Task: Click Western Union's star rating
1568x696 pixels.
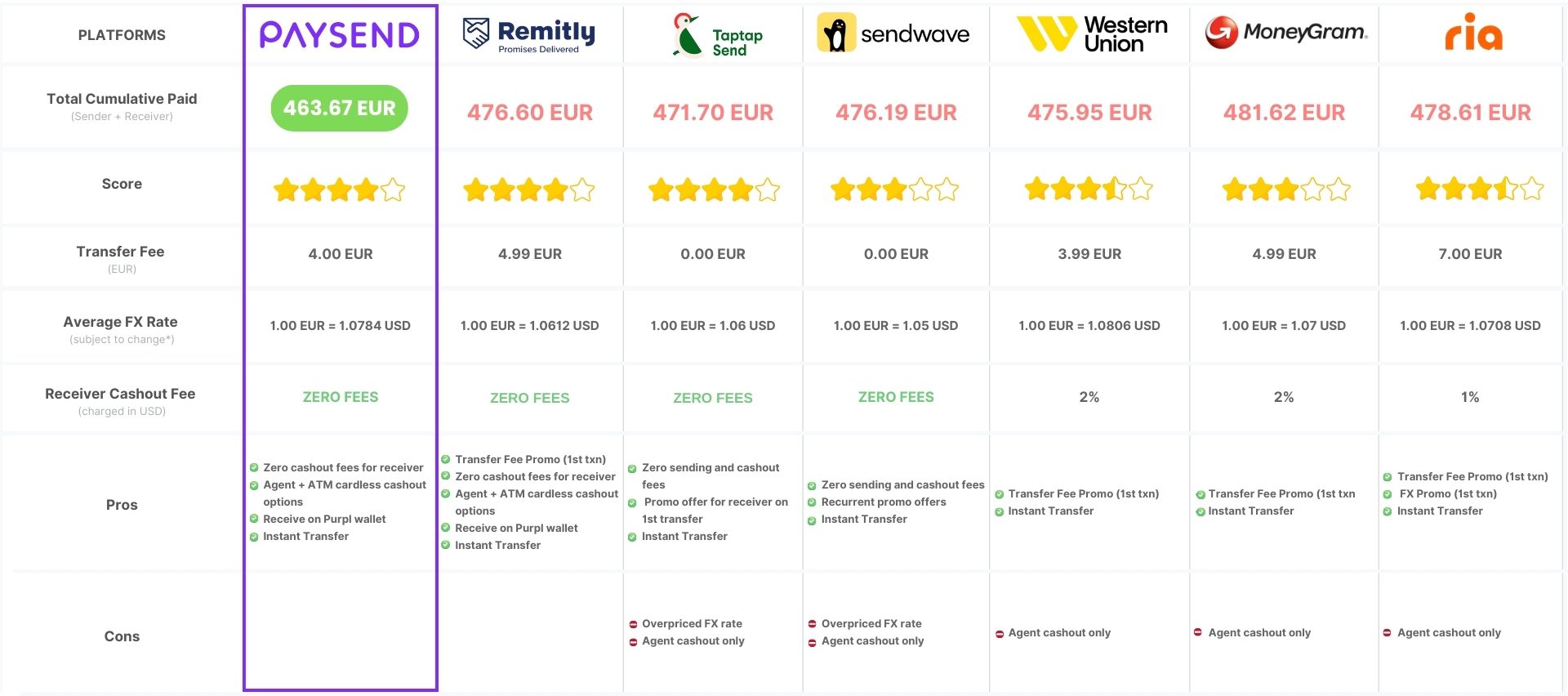Action: tap(1089, 190)
